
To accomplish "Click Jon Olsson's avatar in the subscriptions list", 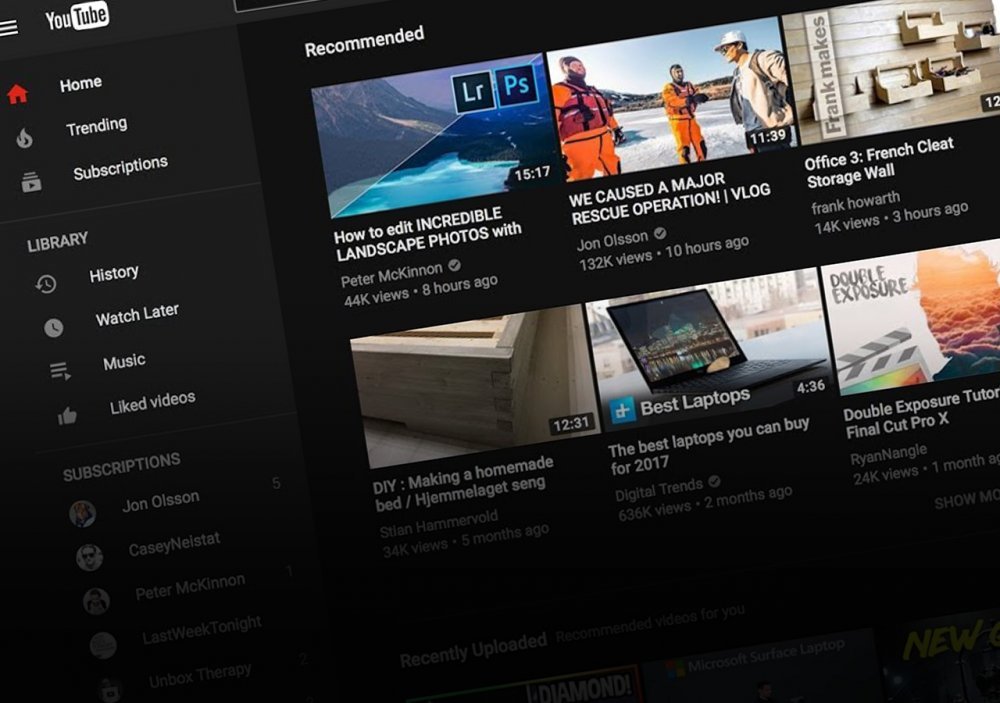I will (82, 514).
